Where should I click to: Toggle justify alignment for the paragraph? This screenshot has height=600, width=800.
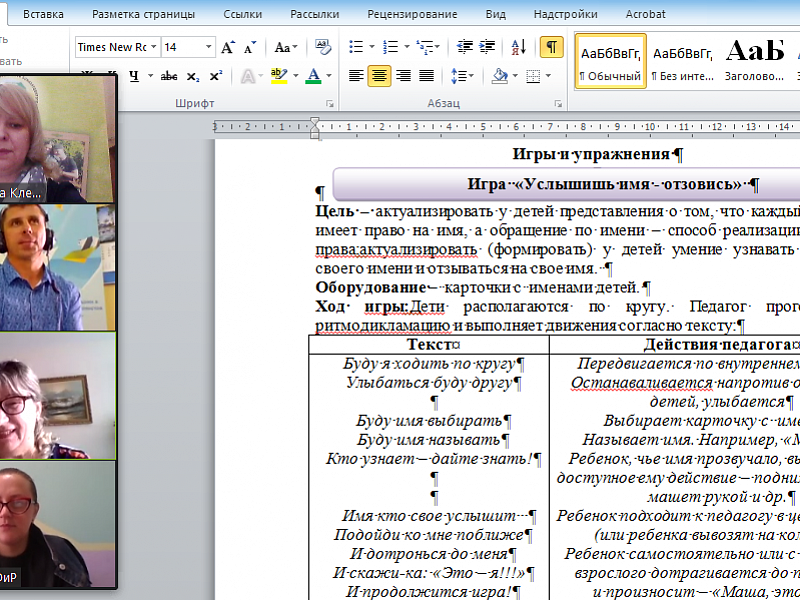coord(426,76)
